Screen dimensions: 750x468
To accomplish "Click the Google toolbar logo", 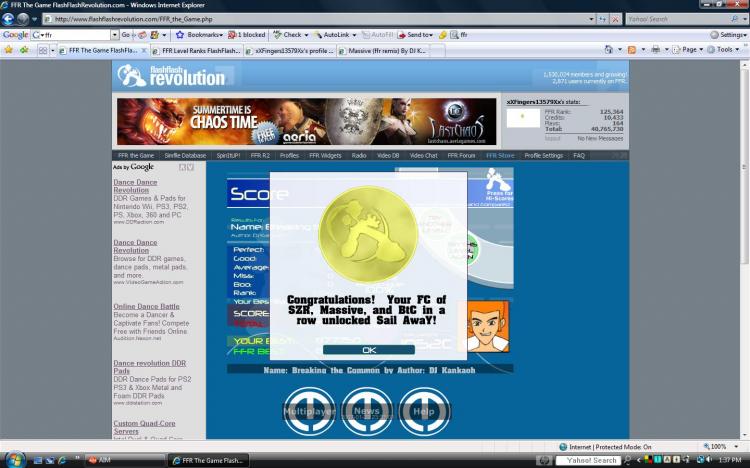I will click(15, 35).
